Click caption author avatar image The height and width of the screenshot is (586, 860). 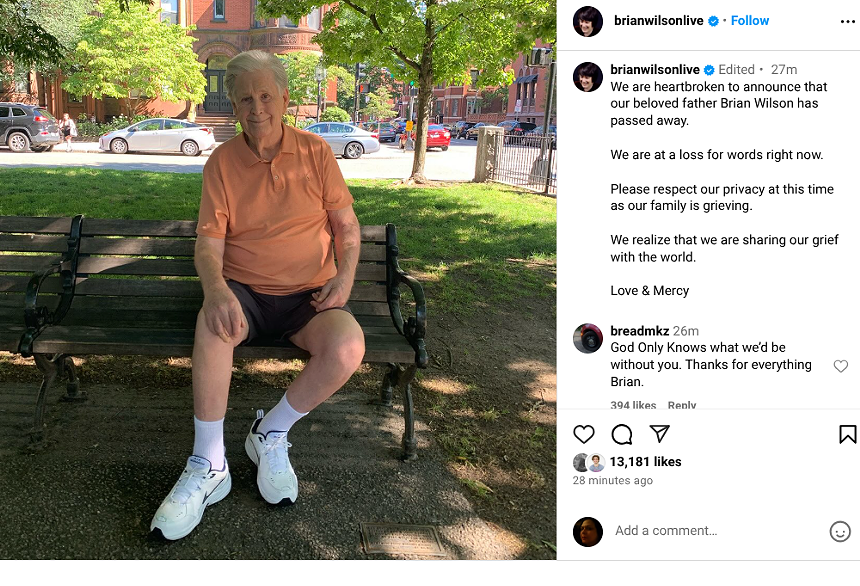(588, 77)
